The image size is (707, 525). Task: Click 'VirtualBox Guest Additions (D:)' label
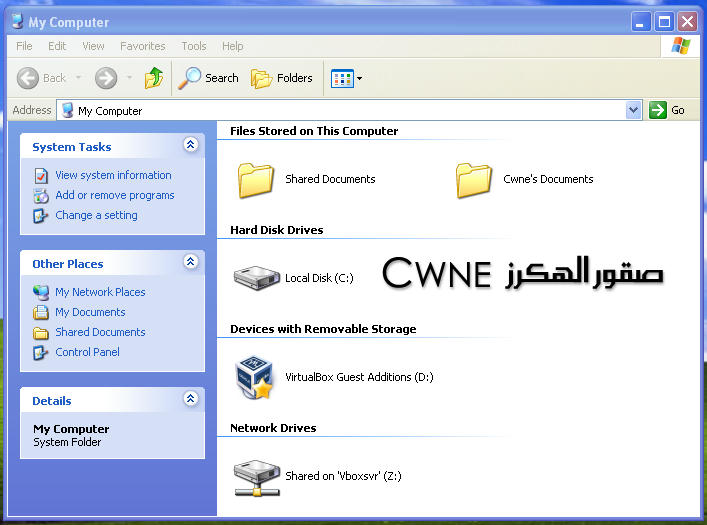tap(359, 377)
